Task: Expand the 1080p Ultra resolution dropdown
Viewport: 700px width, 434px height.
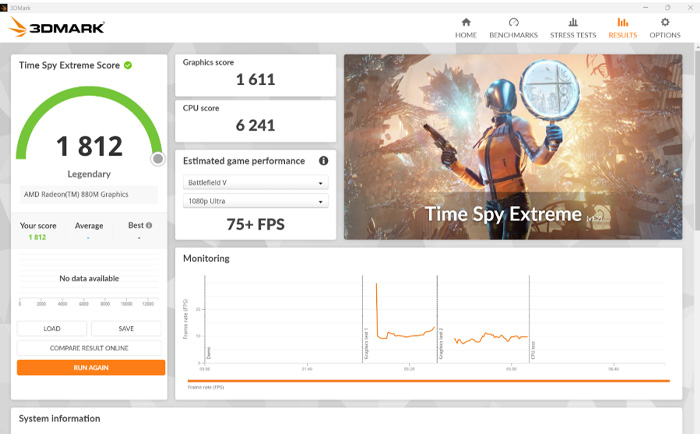Action: [256, 202]
